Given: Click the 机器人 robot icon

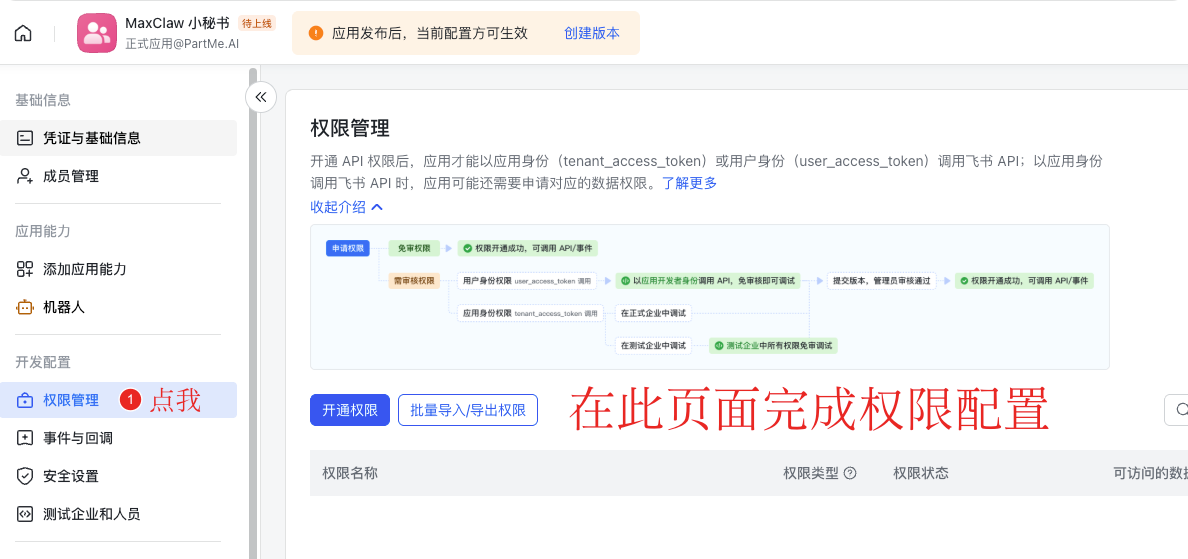Looking at the screenshot, I should tap(25, 307).
